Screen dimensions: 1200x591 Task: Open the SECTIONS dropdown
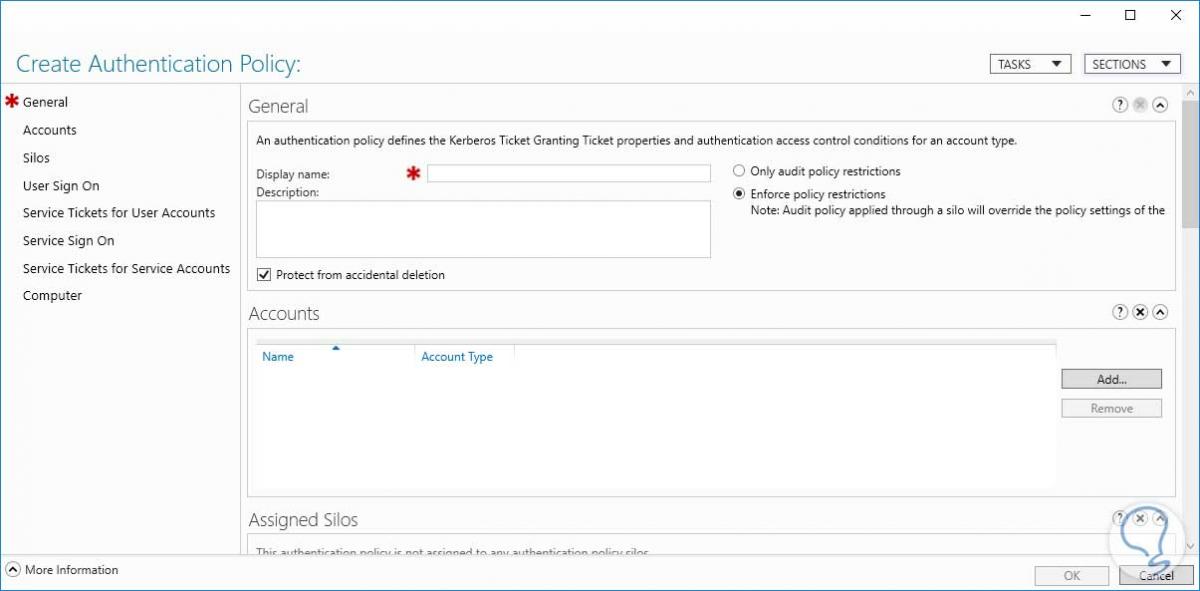[1131, 64]
